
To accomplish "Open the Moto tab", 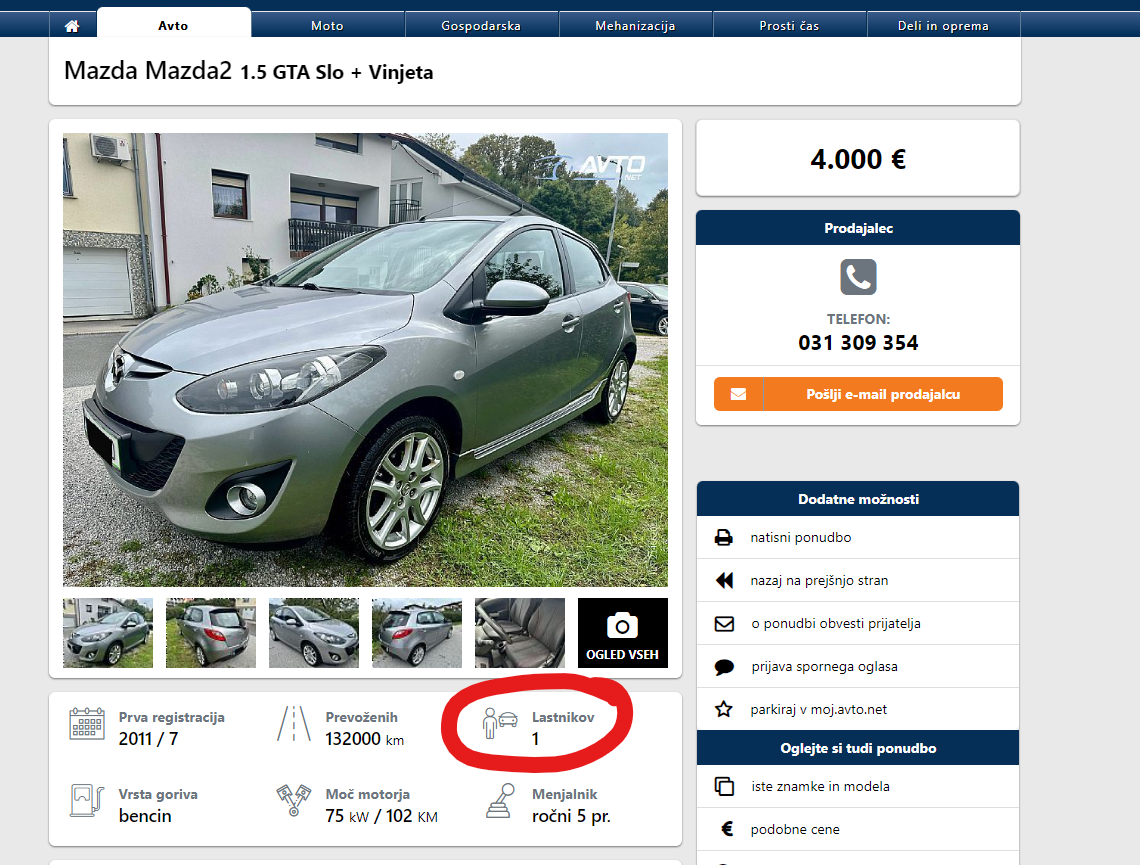I will pos(327,25).
